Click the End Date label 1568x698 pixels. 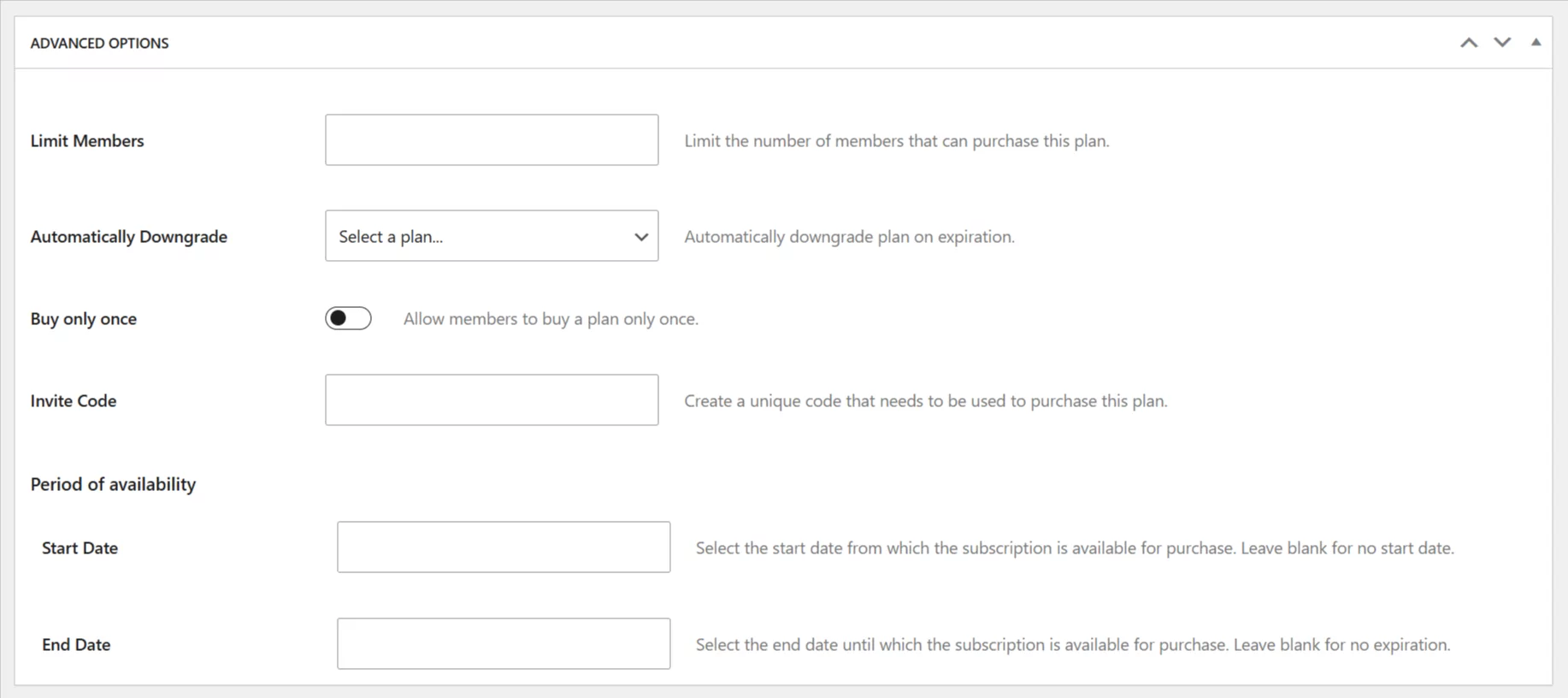pos(76,645)
